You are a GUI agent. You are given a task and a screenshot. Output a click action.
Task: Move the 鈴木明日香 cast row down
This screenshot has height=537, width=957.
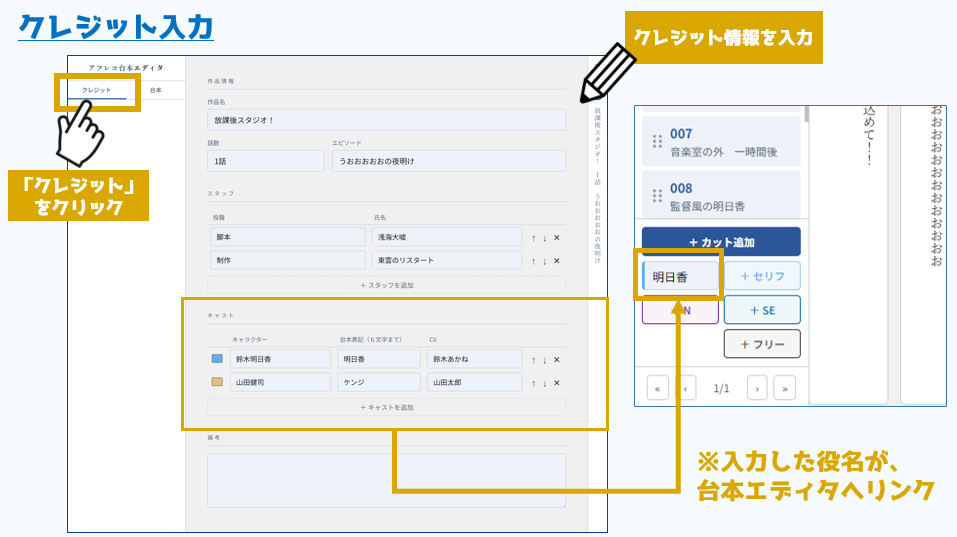544,359
